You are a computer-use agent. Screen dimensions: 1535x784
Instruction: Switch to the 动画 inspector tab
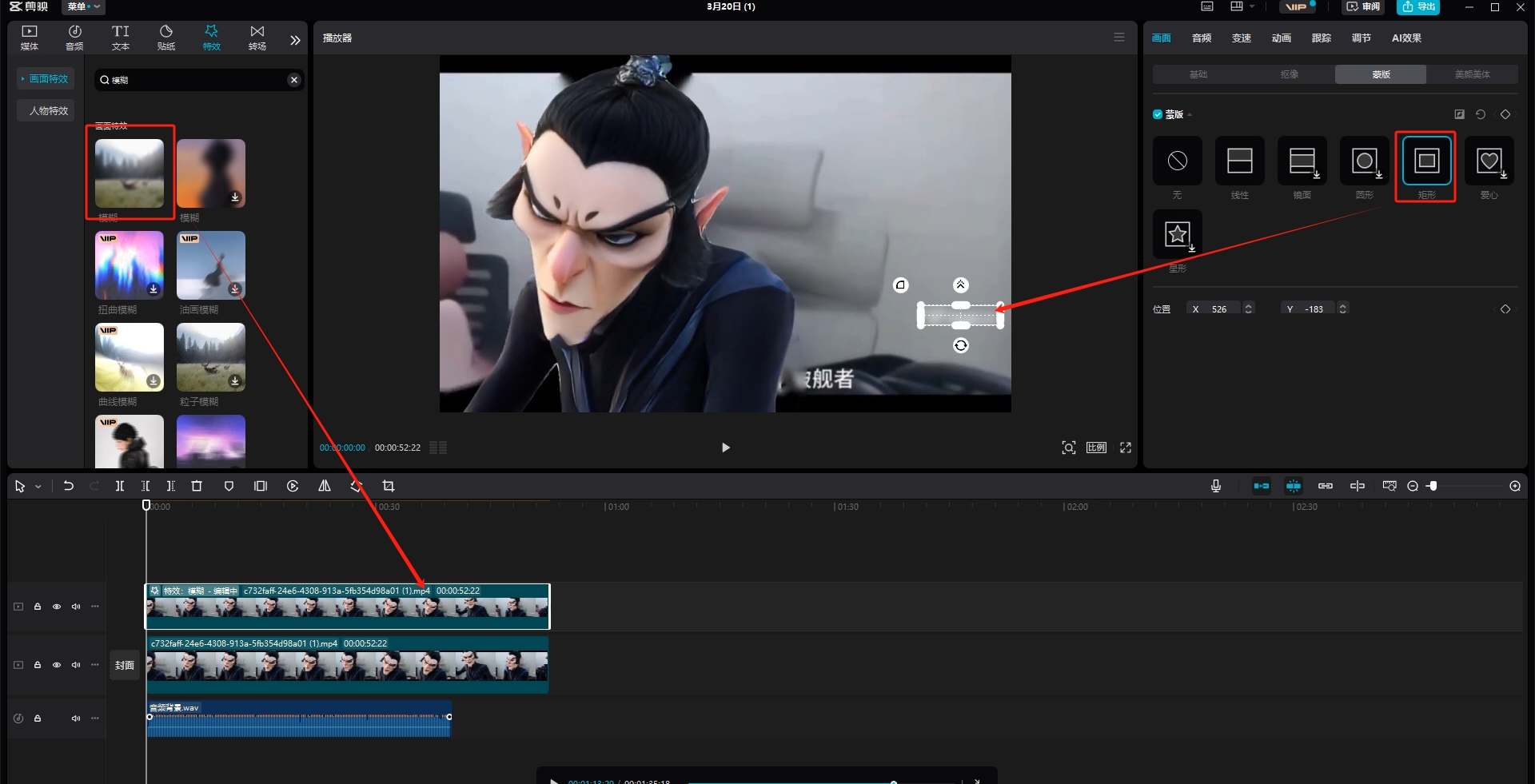1282,38
